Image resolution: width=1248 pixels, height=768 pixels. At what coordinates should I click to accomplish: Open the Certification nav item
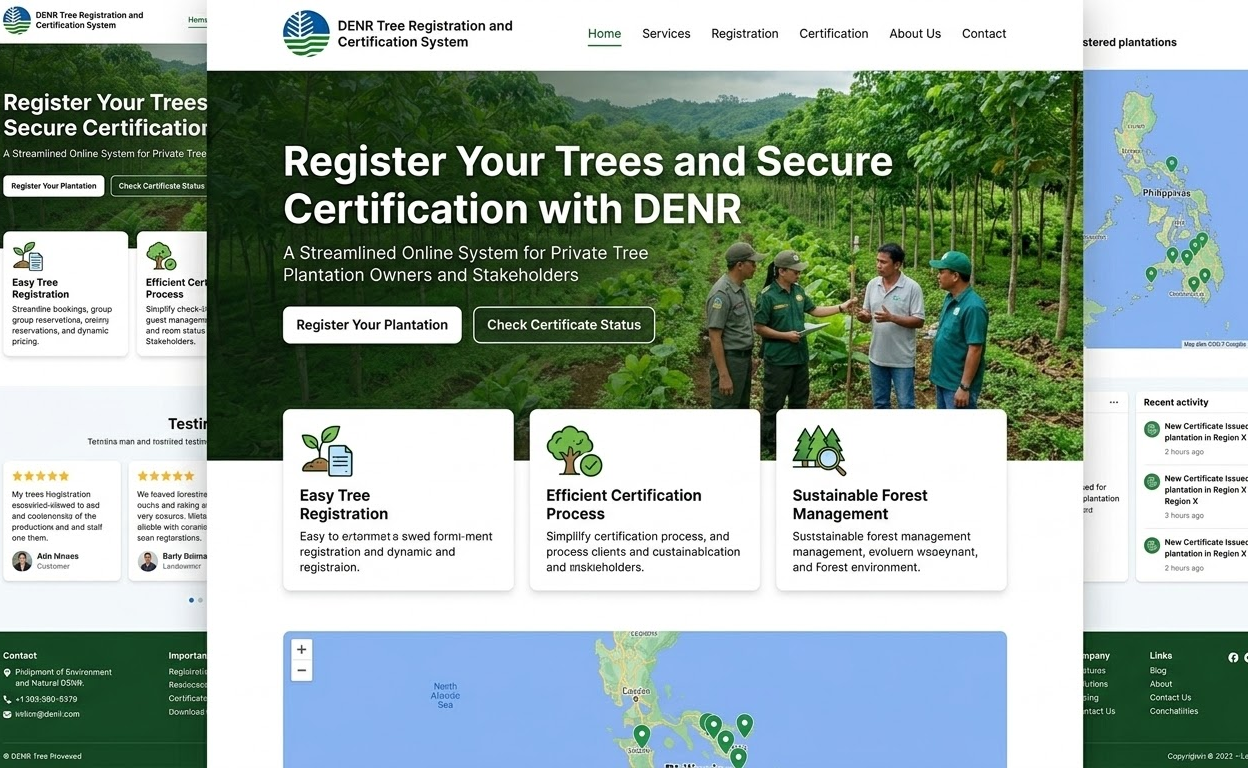coord(834,33)
